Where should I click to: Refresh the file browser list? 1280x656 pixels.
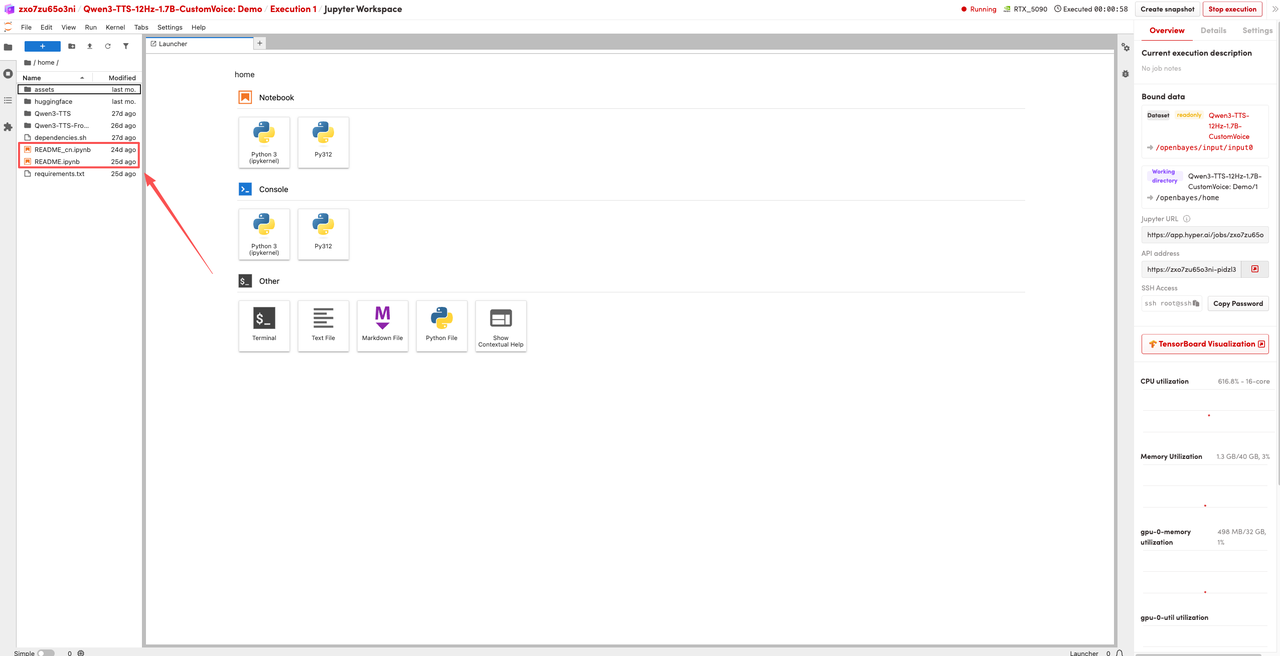[108, 46]
